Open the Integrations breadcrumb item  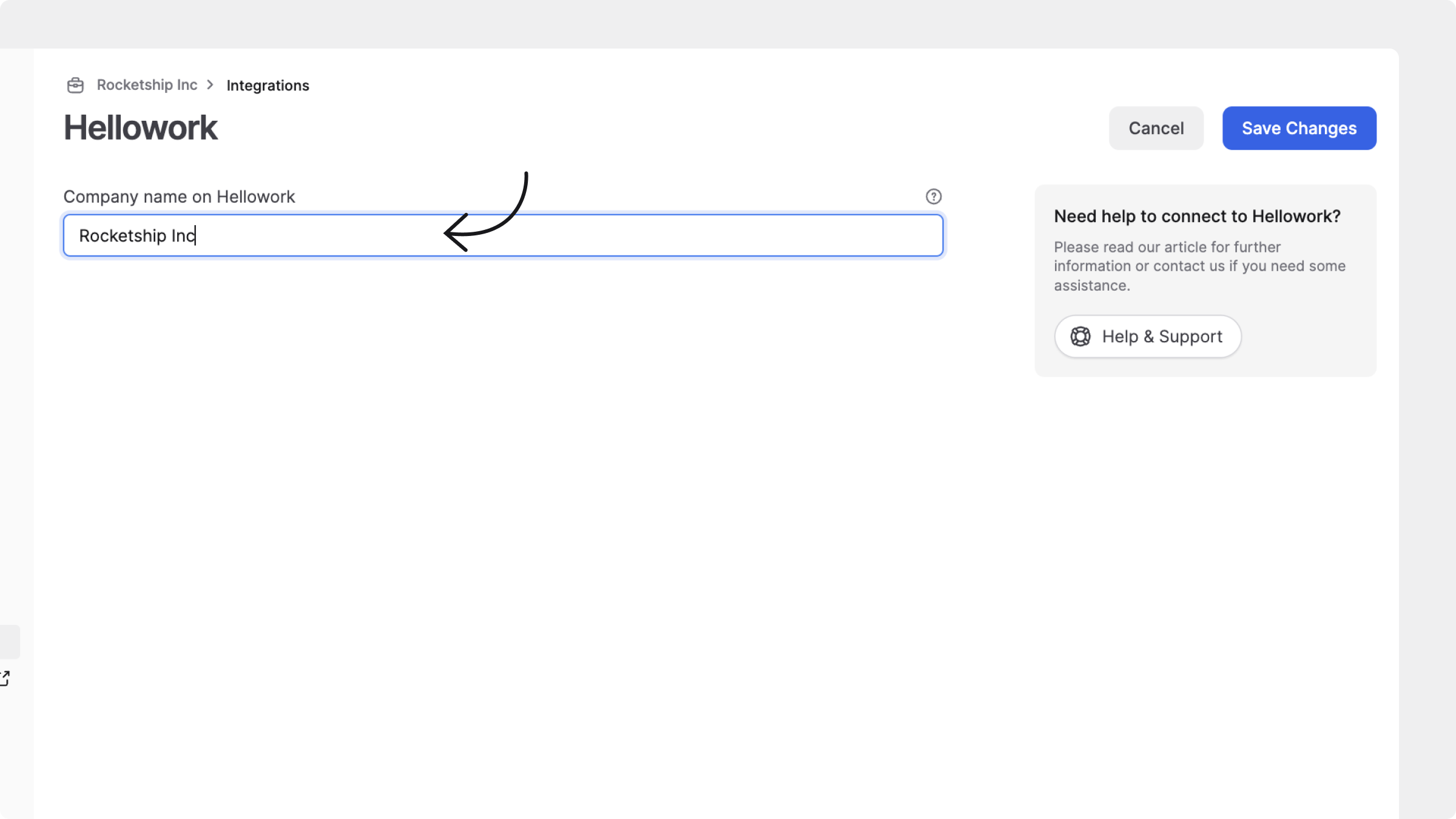tap(268, 86)
